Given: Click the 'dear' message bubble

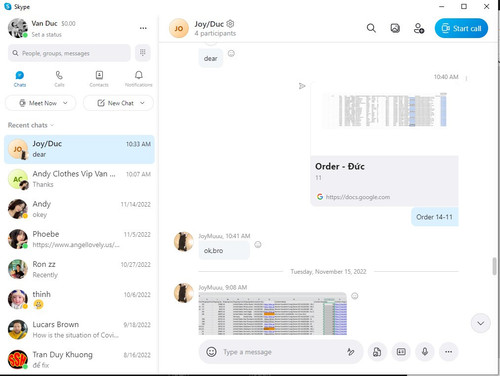Looking at the screenshot, I should [x=211, y=58].
